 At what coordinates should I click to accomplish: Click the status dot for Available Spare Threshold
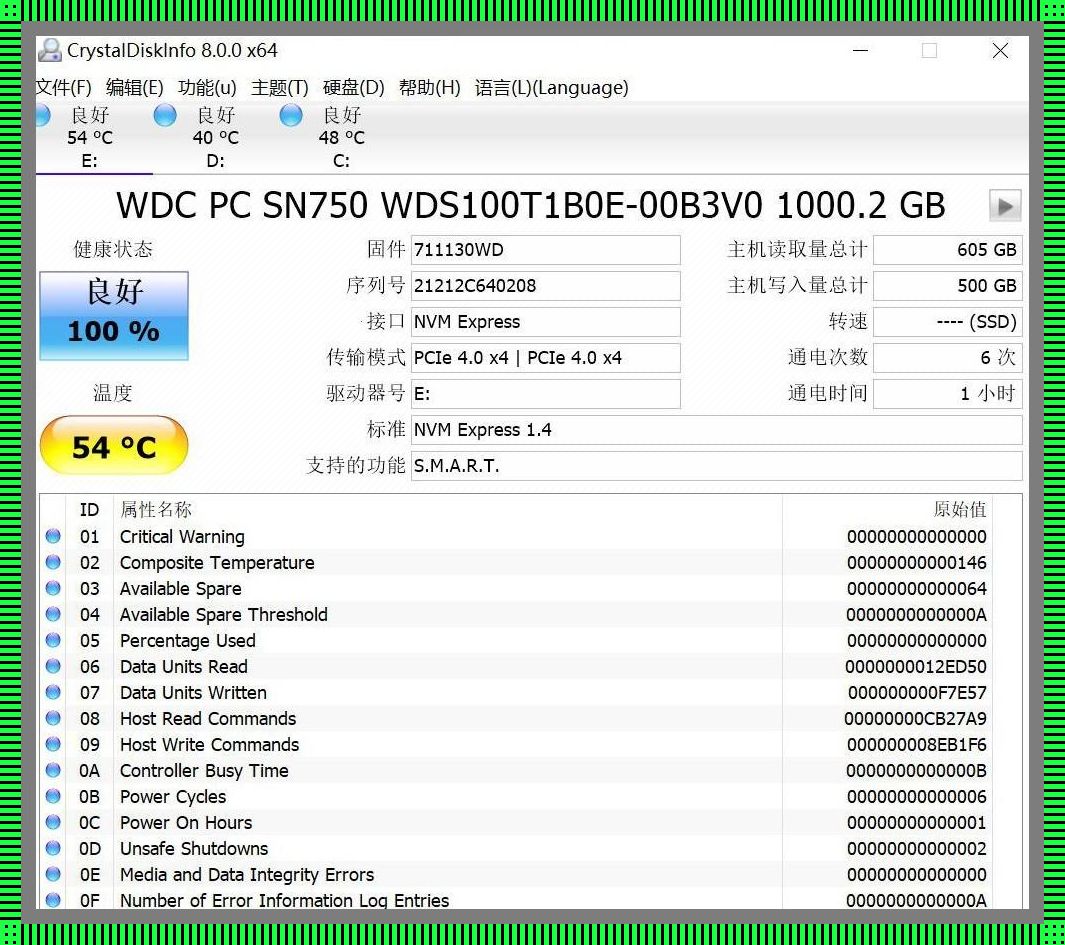(x=53, y=614)
